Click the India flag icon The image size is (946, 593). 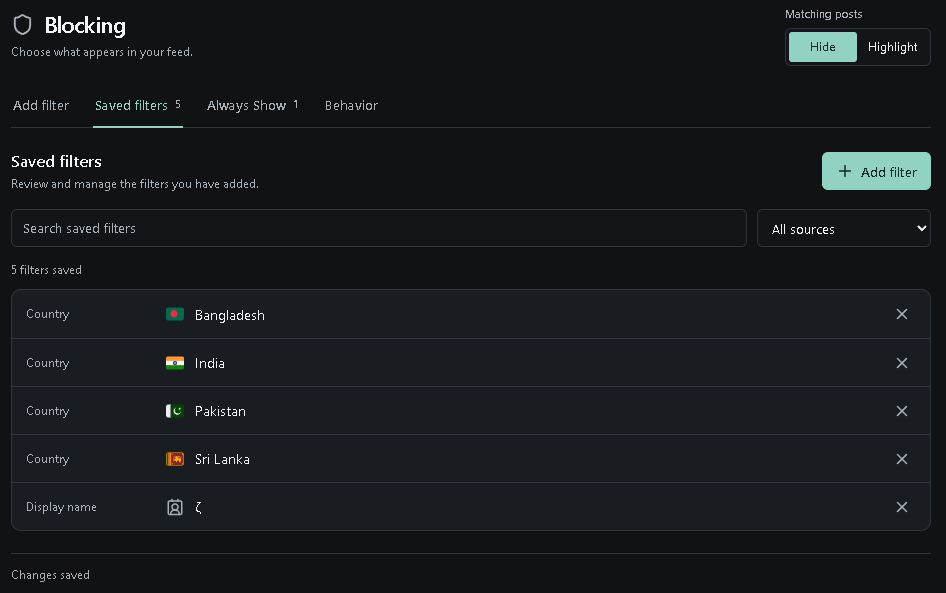(x=175, y=363)
